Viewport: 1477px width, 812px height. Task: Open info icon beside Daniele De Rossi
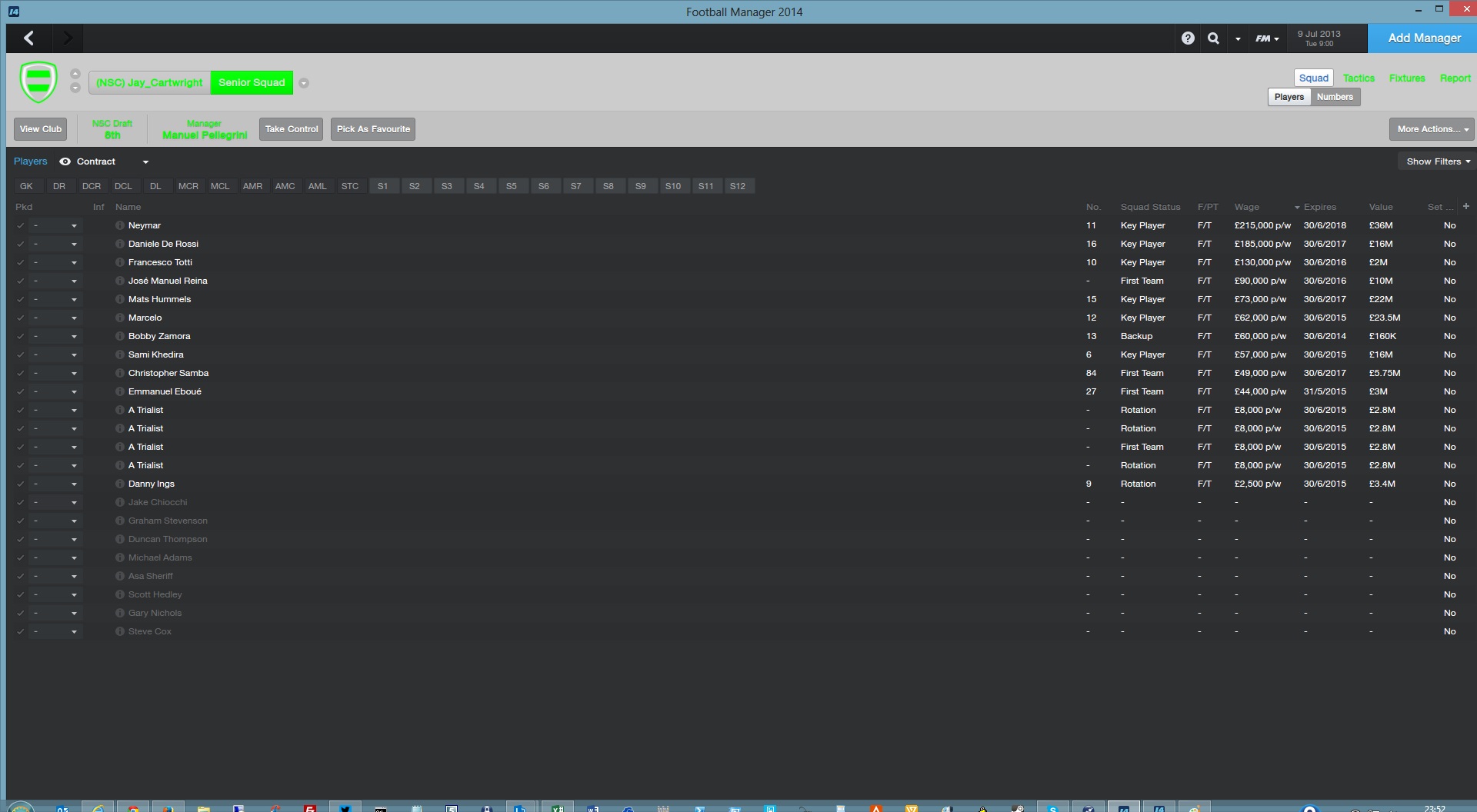click(x=120, y=244)
